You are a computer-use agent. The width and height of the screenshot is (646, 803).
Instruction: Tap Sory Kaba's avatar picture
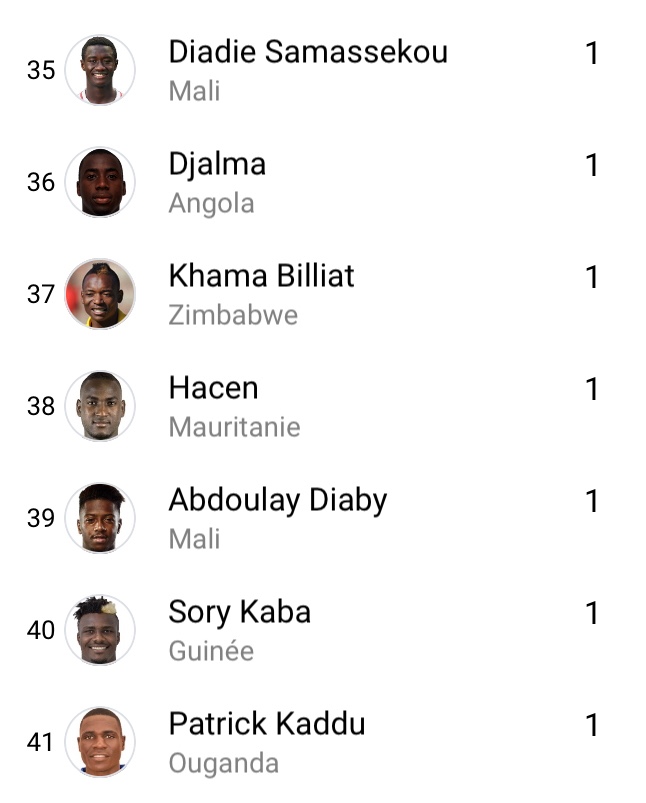pyautogui.click(x=100, y=630)
